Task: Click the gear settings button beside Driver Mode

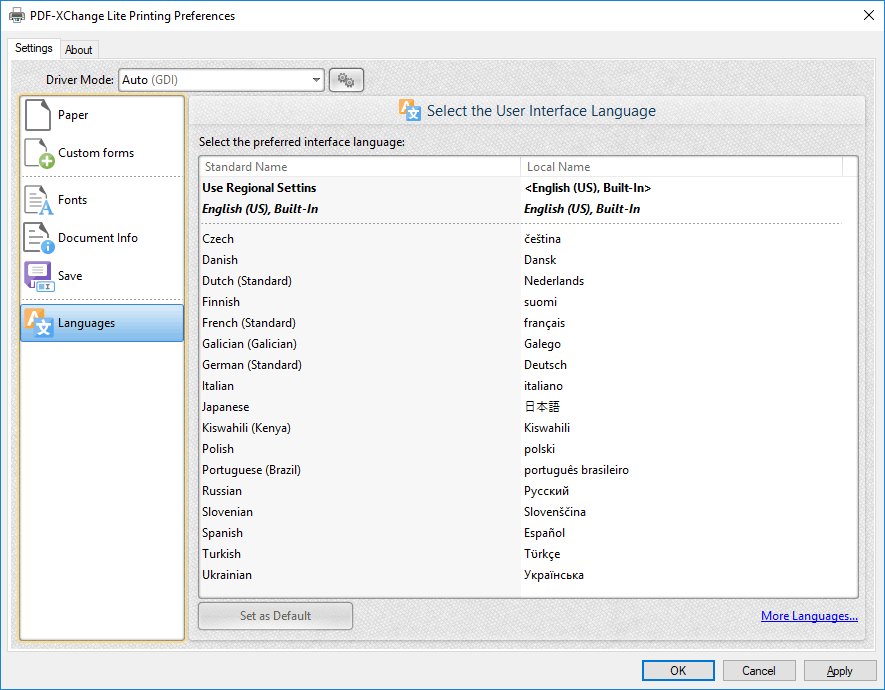Action: [346, 80]
